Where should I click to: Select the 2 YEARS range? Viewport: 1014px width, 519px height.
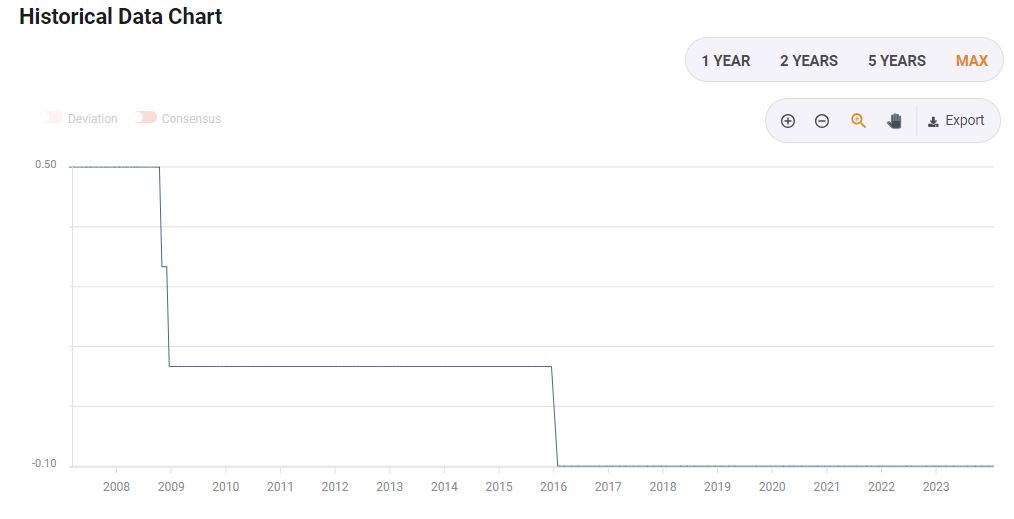[809, 61]
